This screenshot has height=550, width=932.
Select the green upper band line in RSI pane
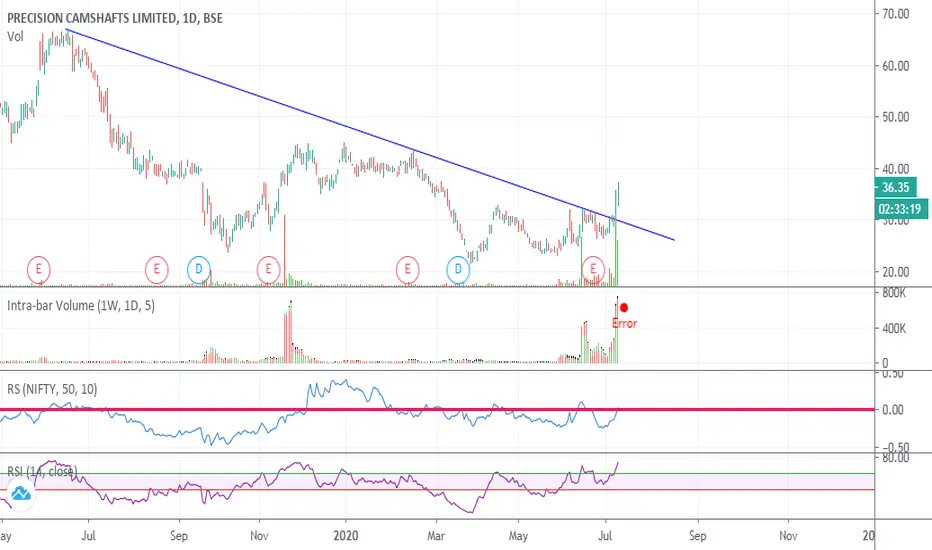pyautogui.click(x=437, y=473)
